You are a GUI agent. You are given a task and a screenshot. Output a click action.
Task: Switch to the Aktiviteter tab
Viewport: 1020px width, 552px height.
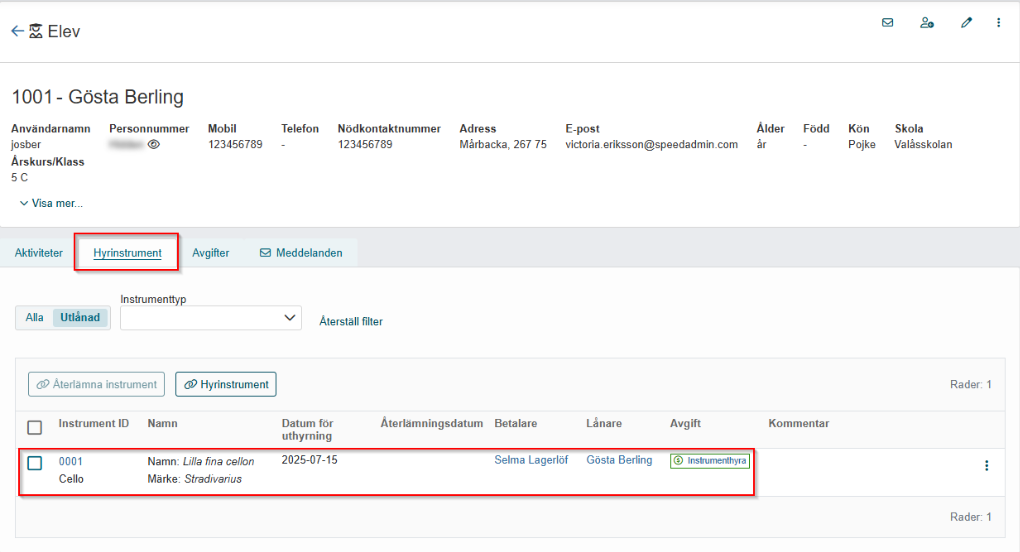tap(39, 253)
